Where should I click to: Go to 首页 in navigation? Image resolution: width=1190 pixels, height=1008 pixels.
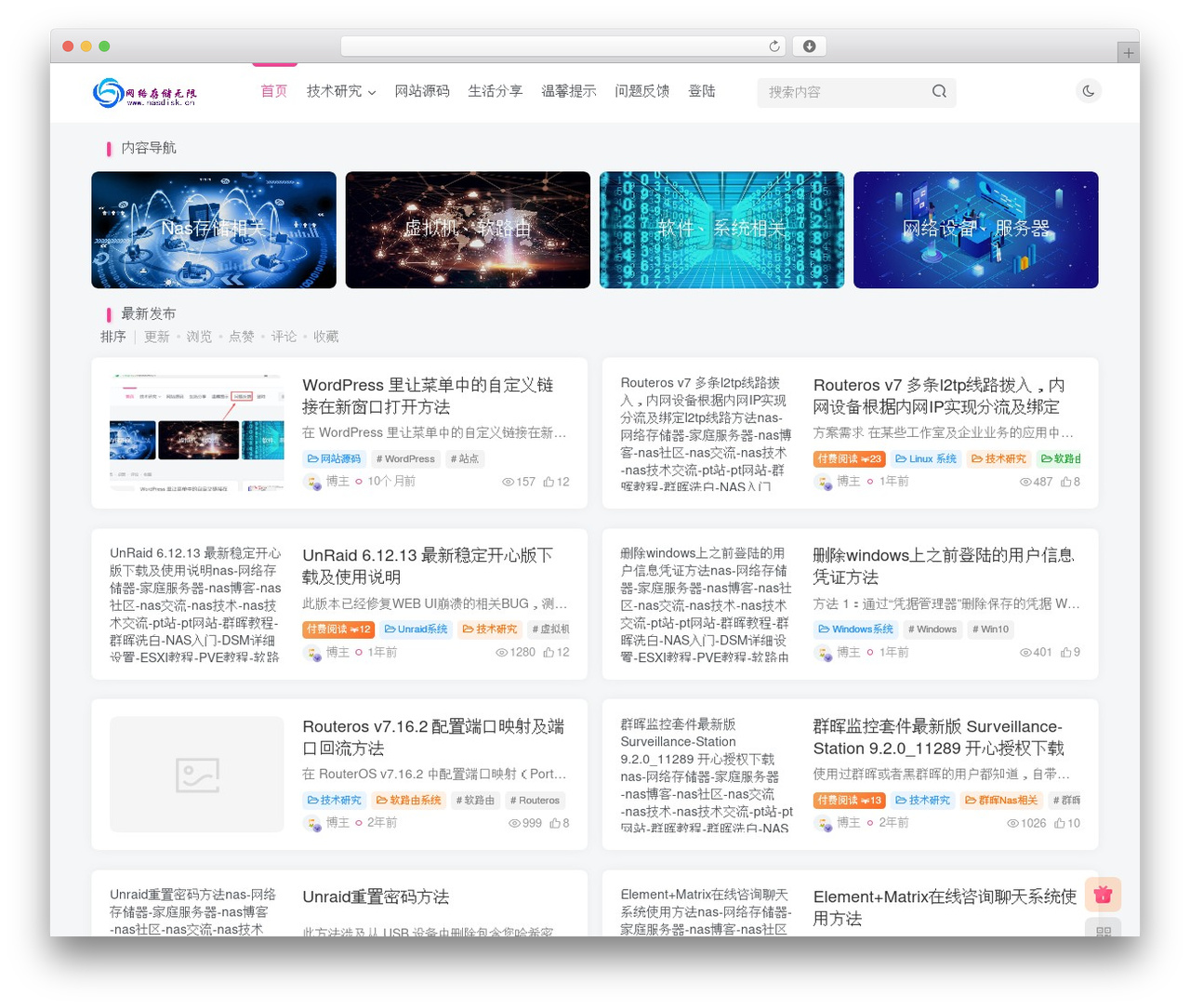[x=274, y=91]
